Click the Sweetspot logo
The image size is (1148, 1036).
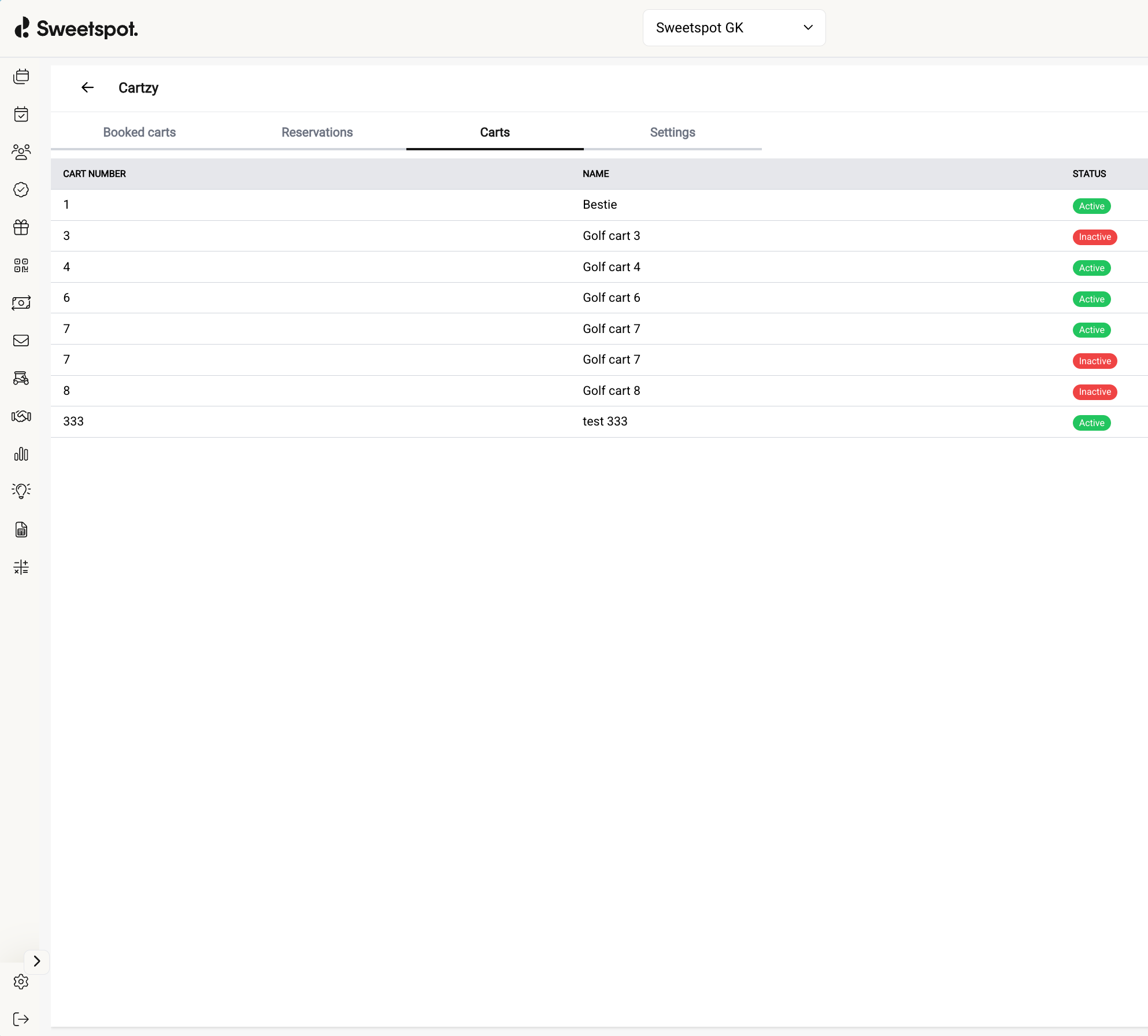pos(76,28)
